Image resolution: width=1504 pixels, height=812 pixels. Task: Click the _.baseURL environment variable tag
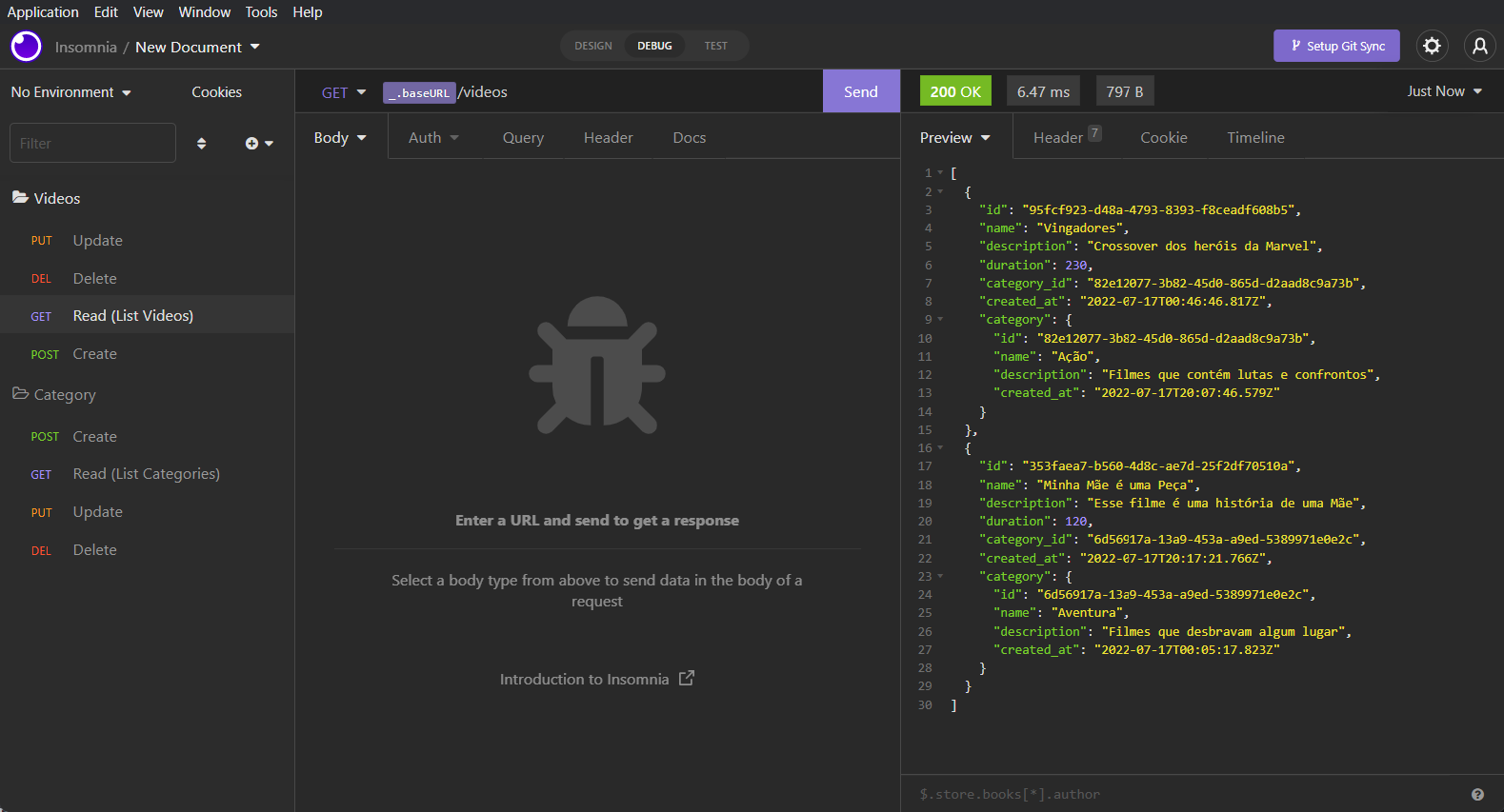click(x=419, y=92)
